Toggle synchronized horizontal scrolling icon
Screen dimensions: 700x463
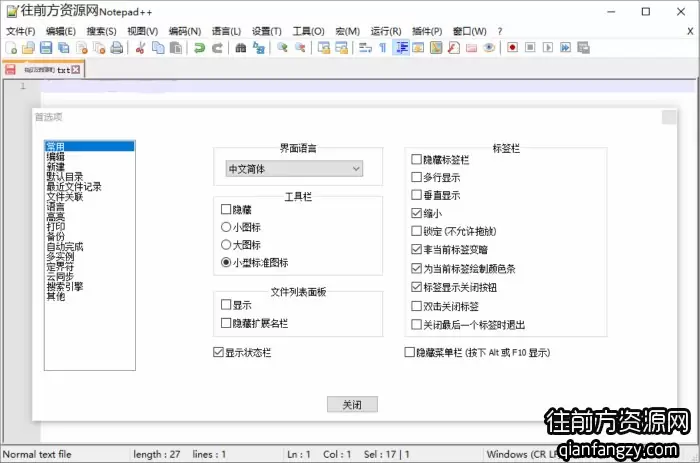[342, 47]
